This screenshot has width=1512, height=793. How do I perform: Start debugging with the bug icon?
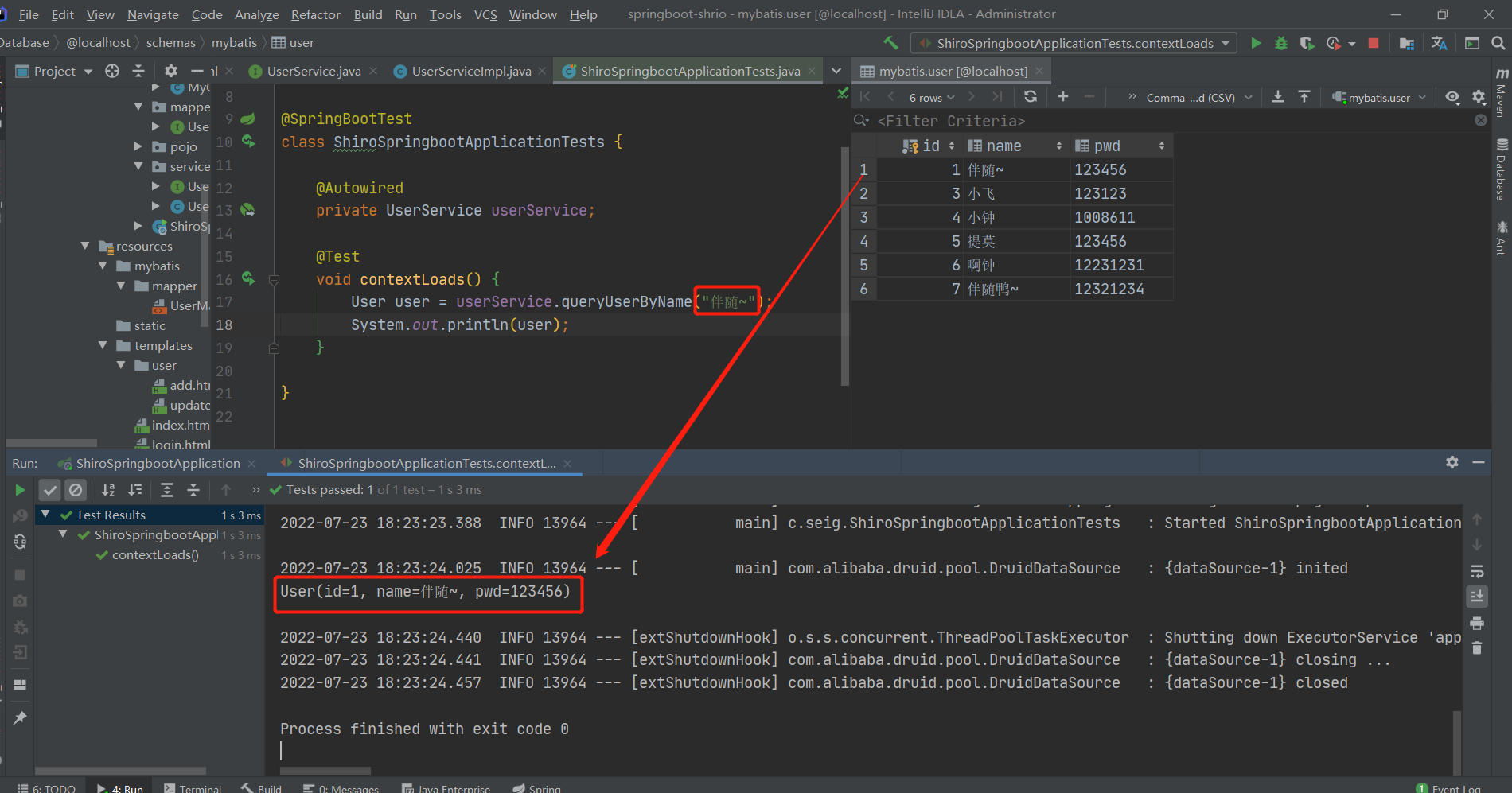(x=1281, y=43)
